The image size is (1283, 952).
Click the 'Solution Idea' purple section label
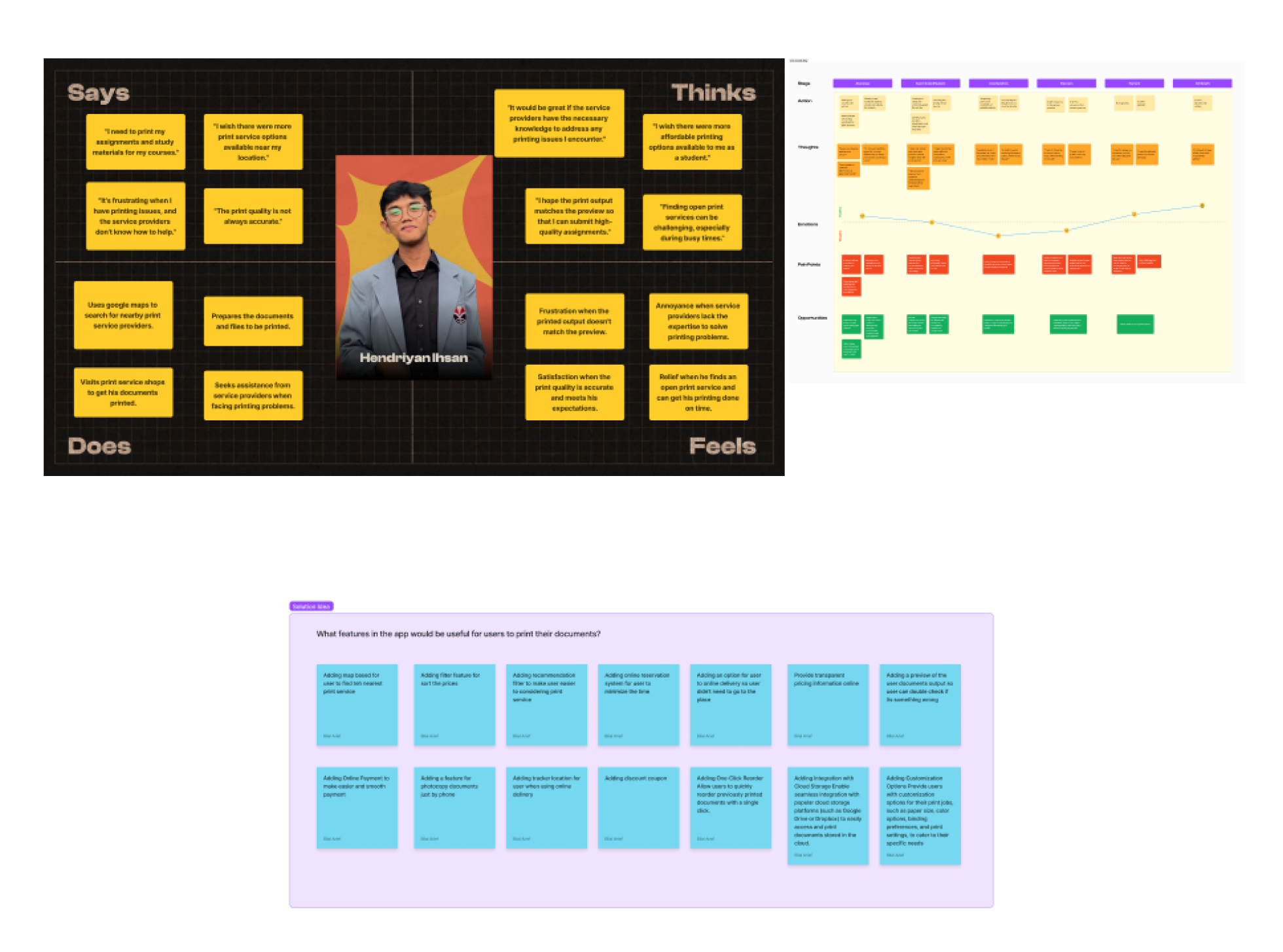(312, 606)
